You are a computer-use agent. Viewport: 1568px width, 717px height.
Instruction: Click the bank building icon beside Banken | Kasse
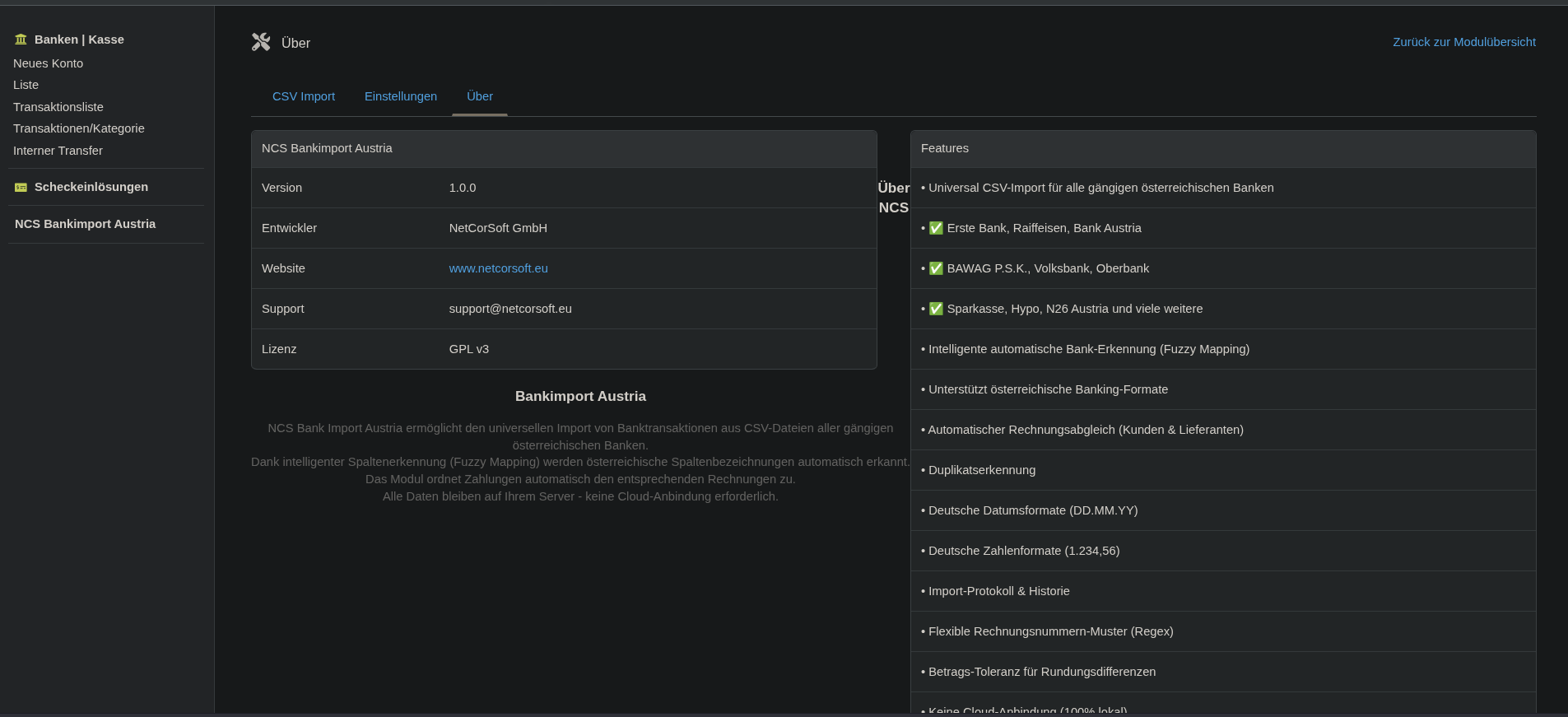click(x=21, y=40)
